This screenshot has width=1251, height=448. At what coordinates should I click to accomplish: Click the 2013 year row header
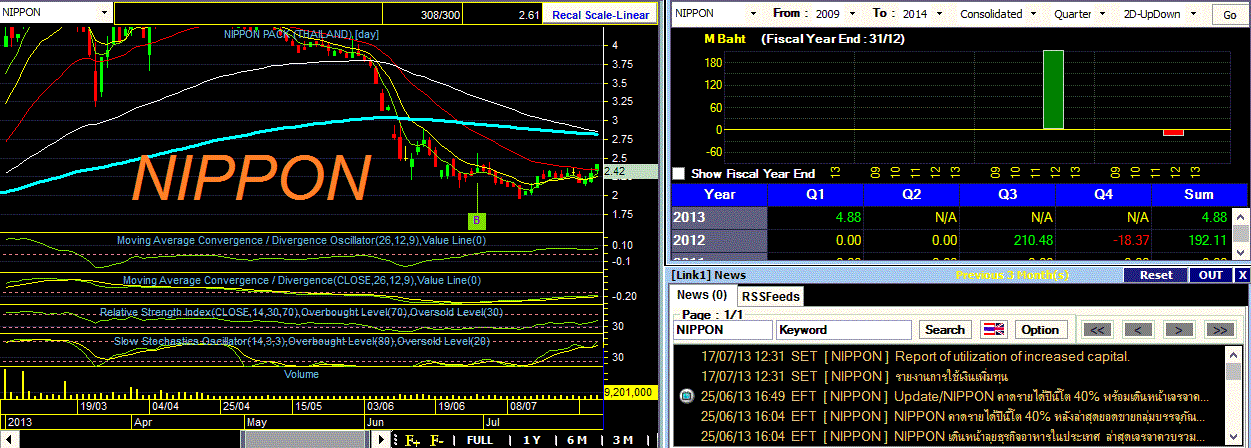720,217
